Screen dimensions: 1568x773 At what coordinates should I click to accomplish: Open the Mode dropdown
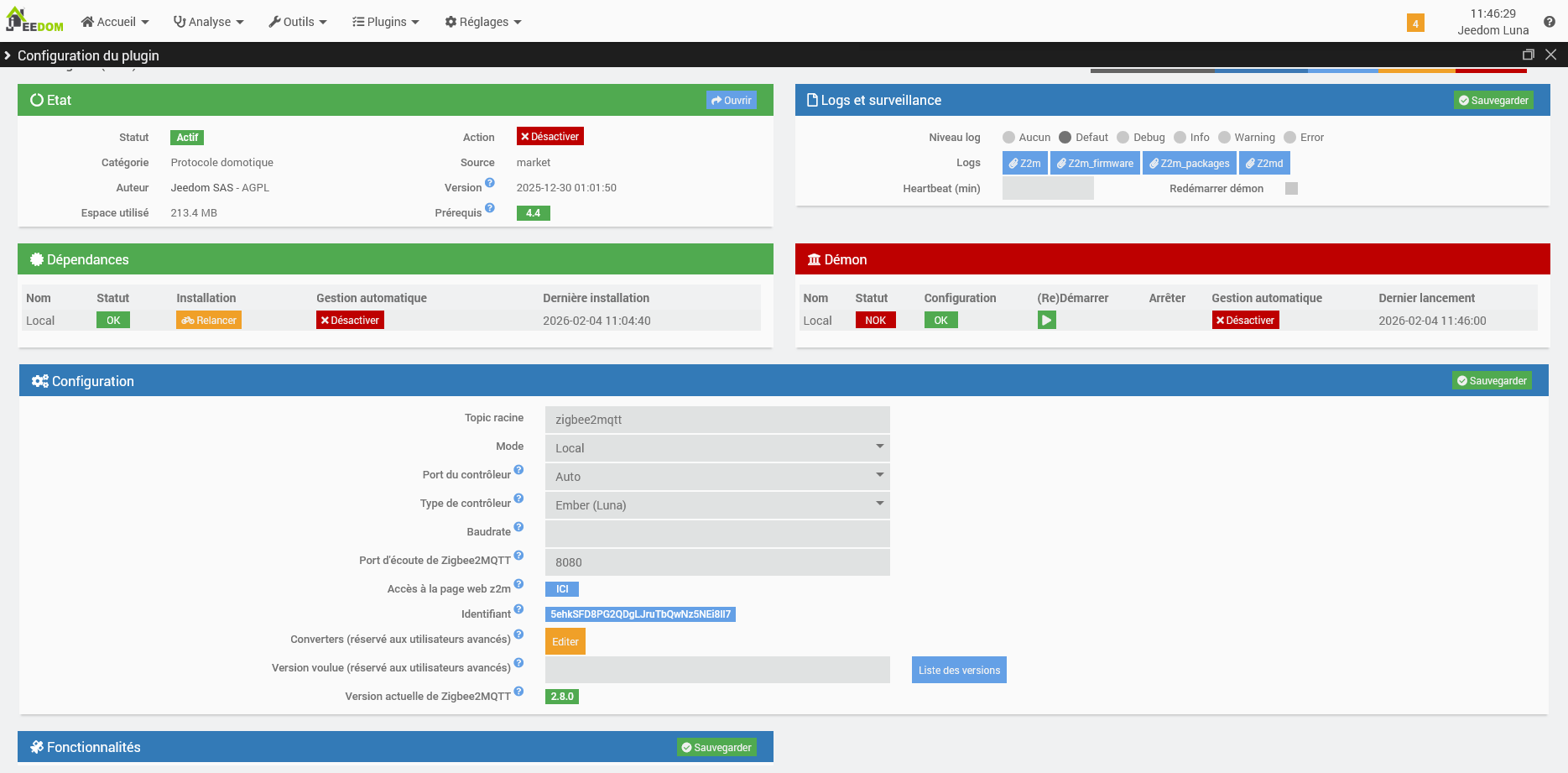(x=717, y=448)
